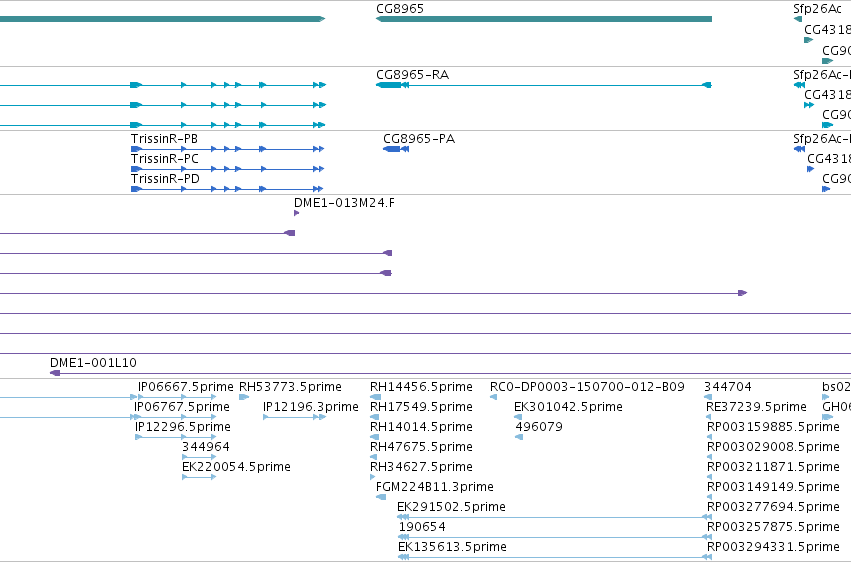Click the Sfp26Ac gene label

coord(817,9)
